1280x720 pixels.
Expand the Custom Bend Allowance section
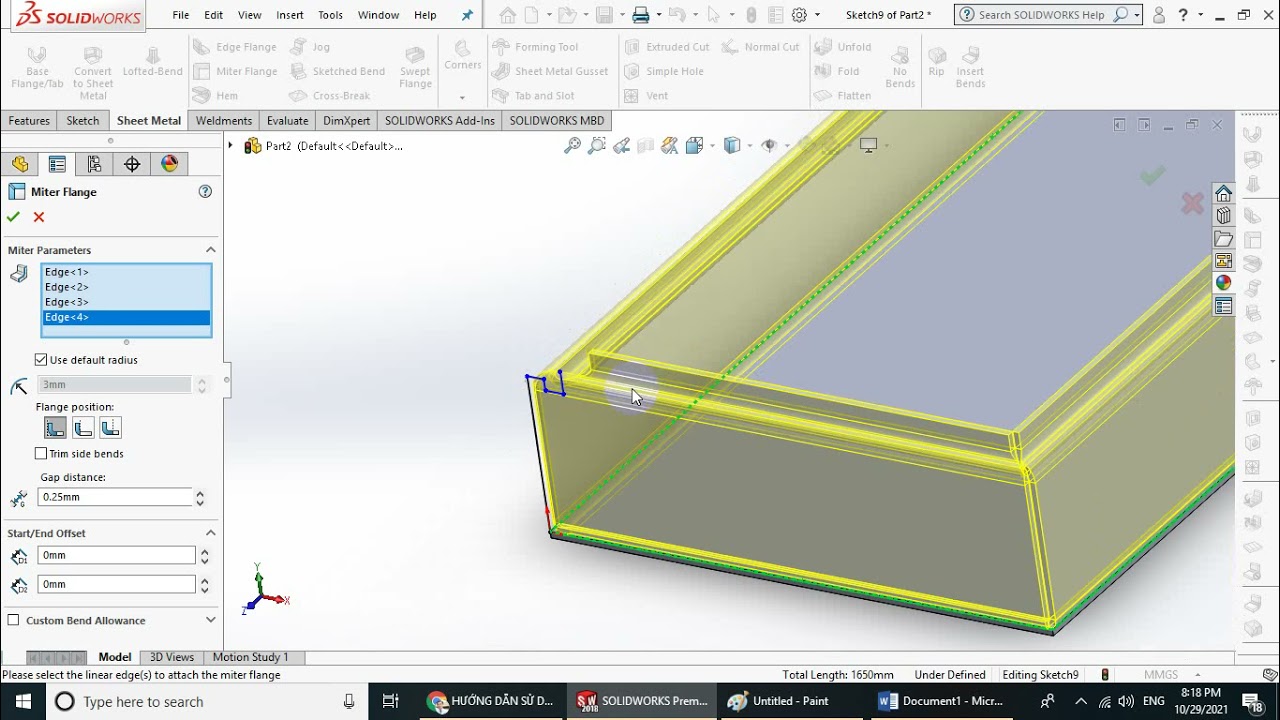(x=210, y=620)
